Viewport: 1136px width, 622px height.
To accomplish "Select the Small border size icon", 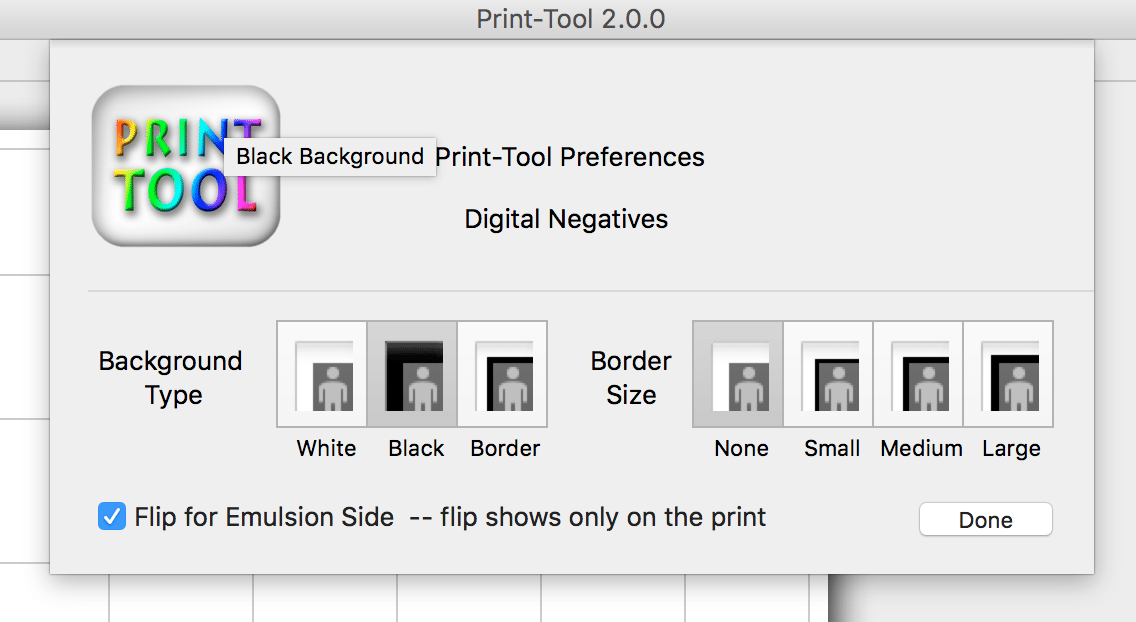I will point(828,374).
